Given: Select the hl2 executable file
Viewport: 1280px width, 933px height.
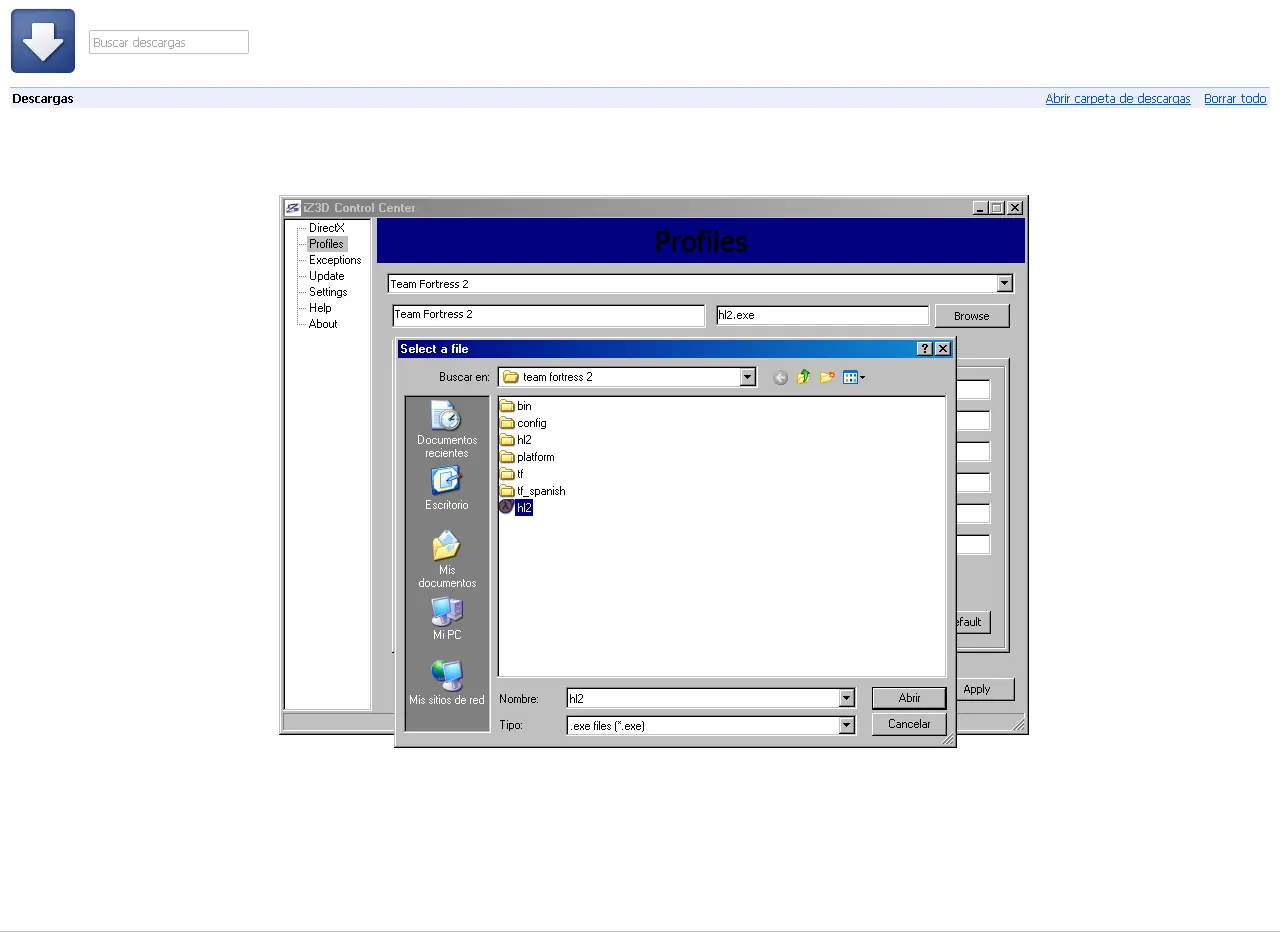Looking at the screenshot, I should point(516,508).
